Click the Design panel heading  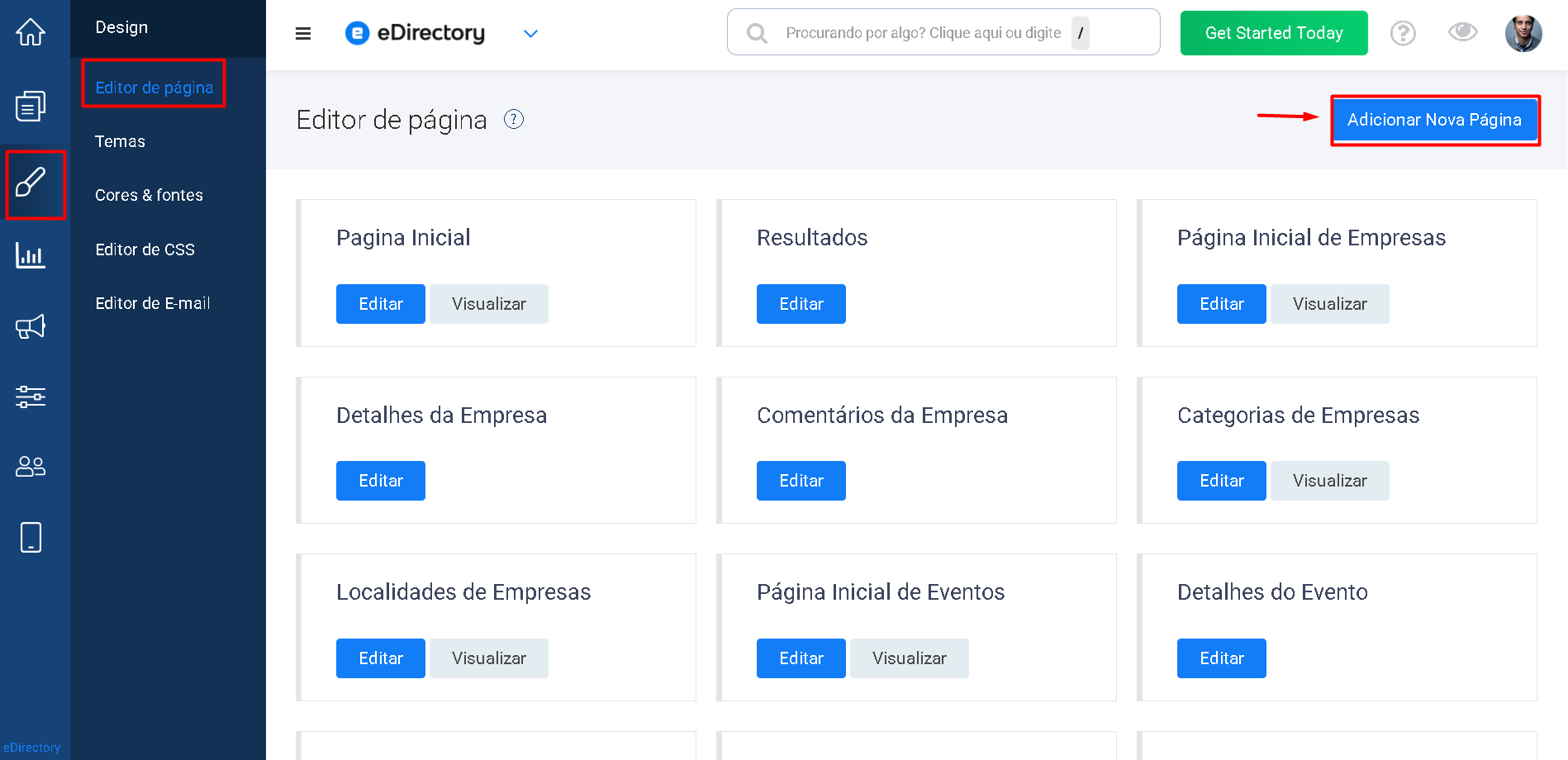(x=121, y=27)
